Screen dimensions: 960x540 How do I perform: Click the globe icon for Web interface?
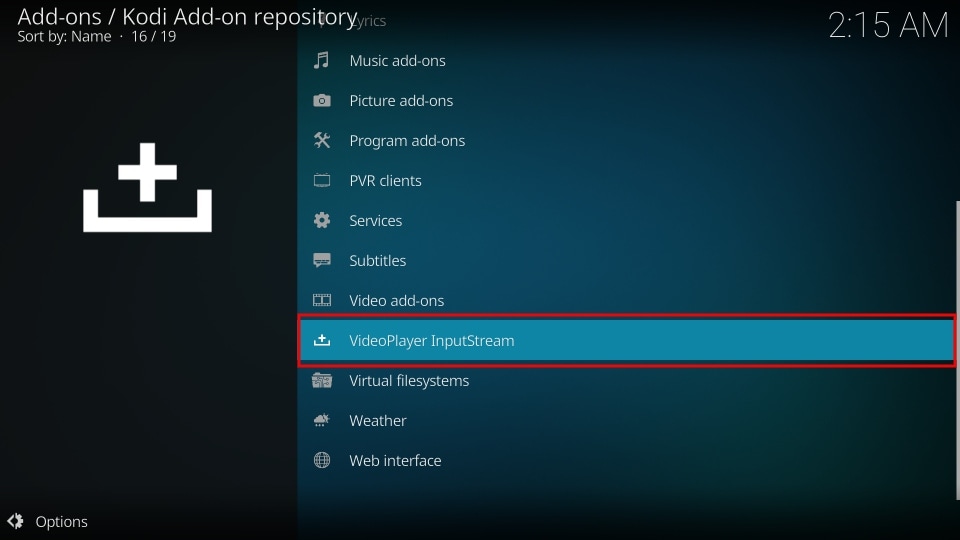[321, 460]
